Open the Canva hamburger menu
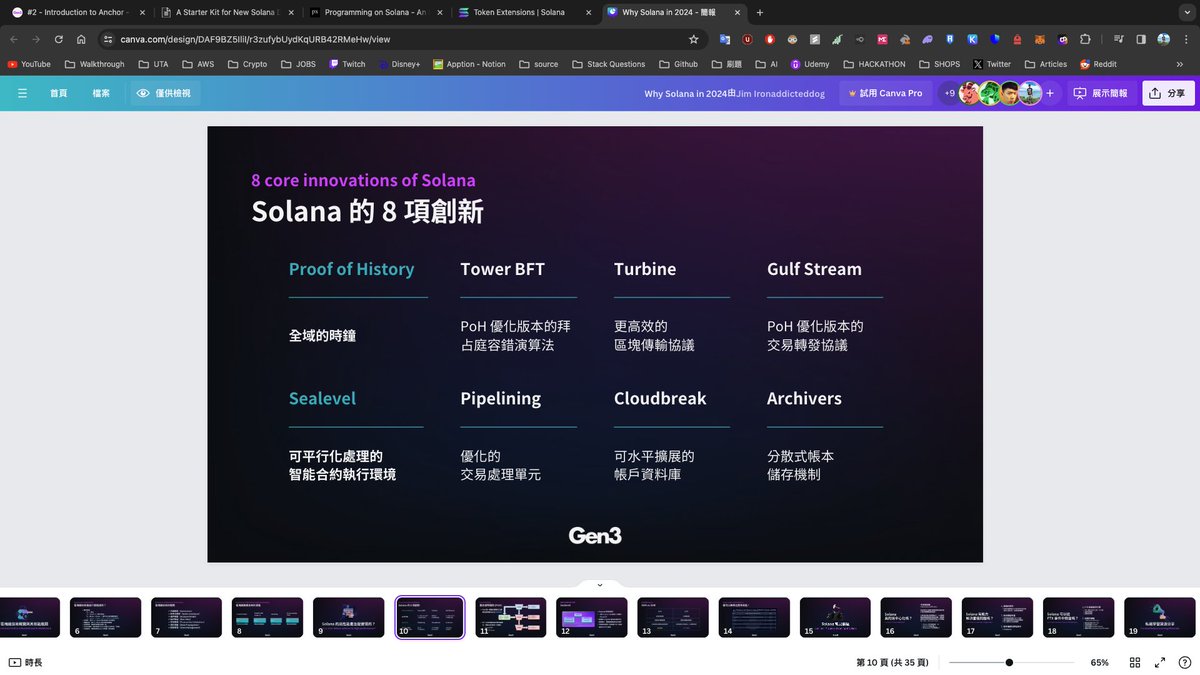Screen dimensions: 1200x675 click(x=22, y=93)
